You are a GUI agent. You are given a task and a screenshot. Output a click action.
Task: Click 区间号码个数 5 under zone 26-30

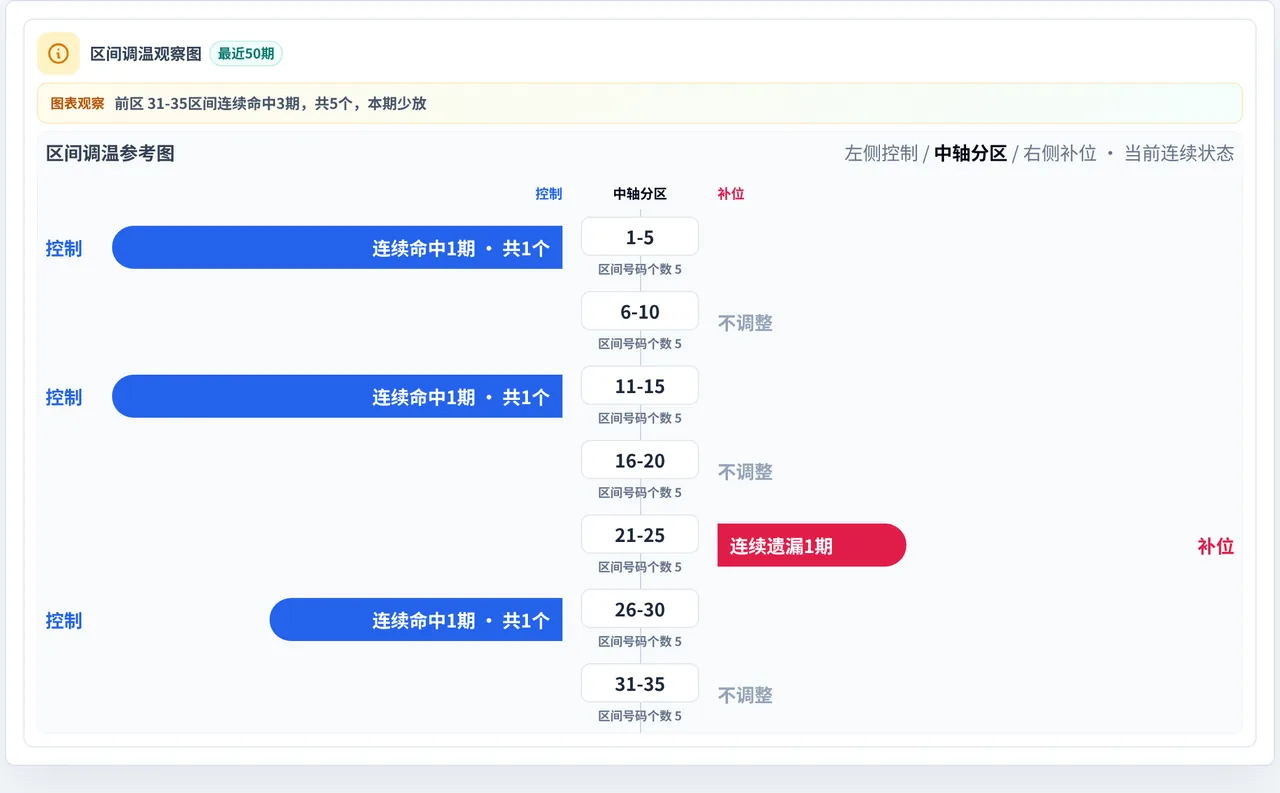click(640, 642)
